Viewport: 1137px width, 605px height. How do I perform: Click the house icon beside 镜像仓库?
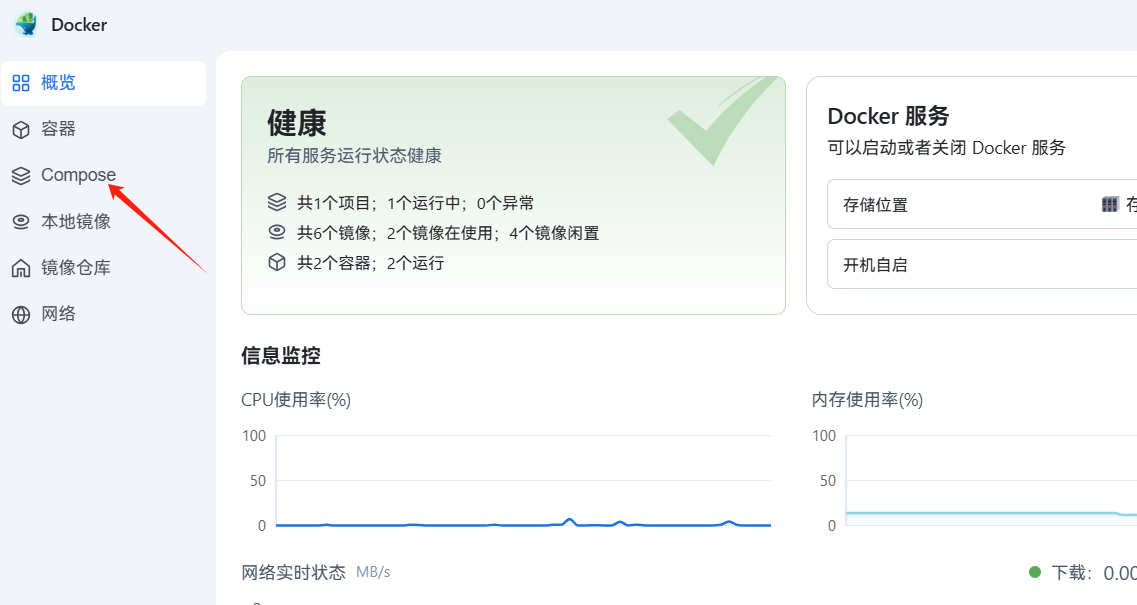click(21, 268)
